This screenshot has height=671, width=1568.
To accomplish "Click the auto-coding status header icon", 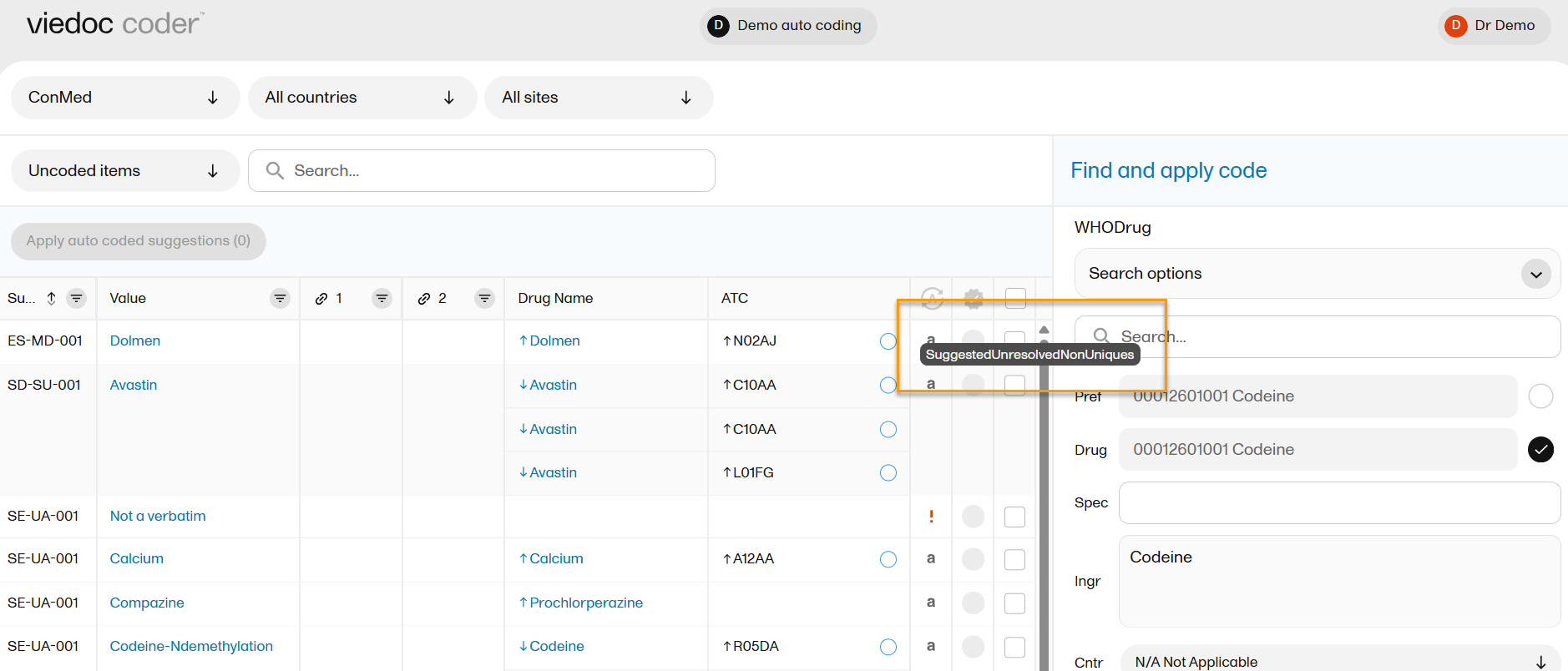I will click(x=932, y=298).
